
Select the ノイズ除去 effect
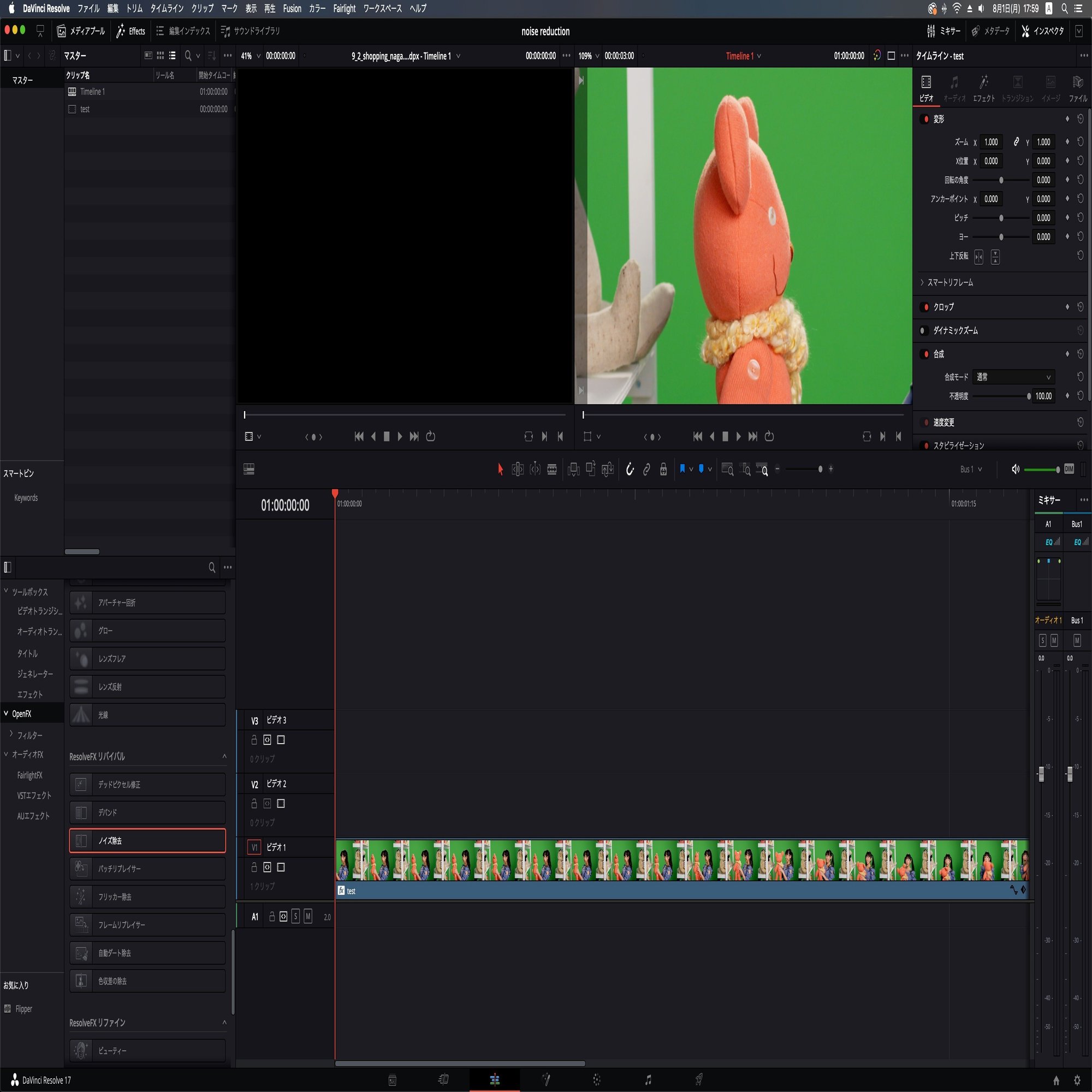tap(147, 840)
